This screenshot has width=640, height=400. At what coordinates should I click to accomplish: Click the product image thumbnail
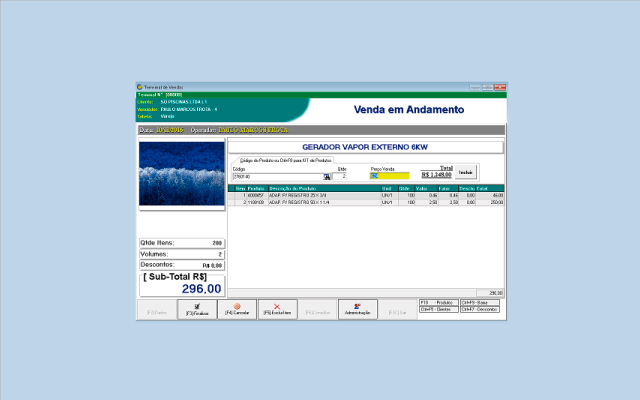(x=181, y=174)
